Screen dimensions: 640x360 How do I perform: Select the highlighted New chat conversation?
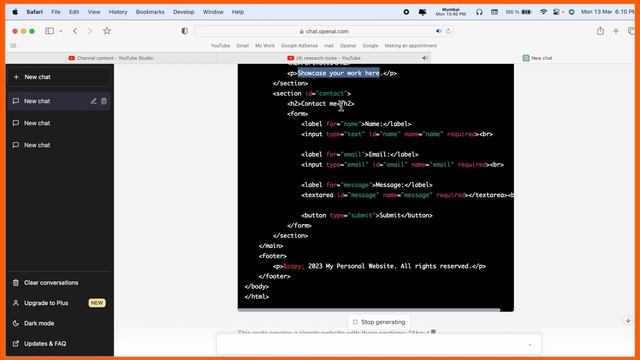point(59,101)
